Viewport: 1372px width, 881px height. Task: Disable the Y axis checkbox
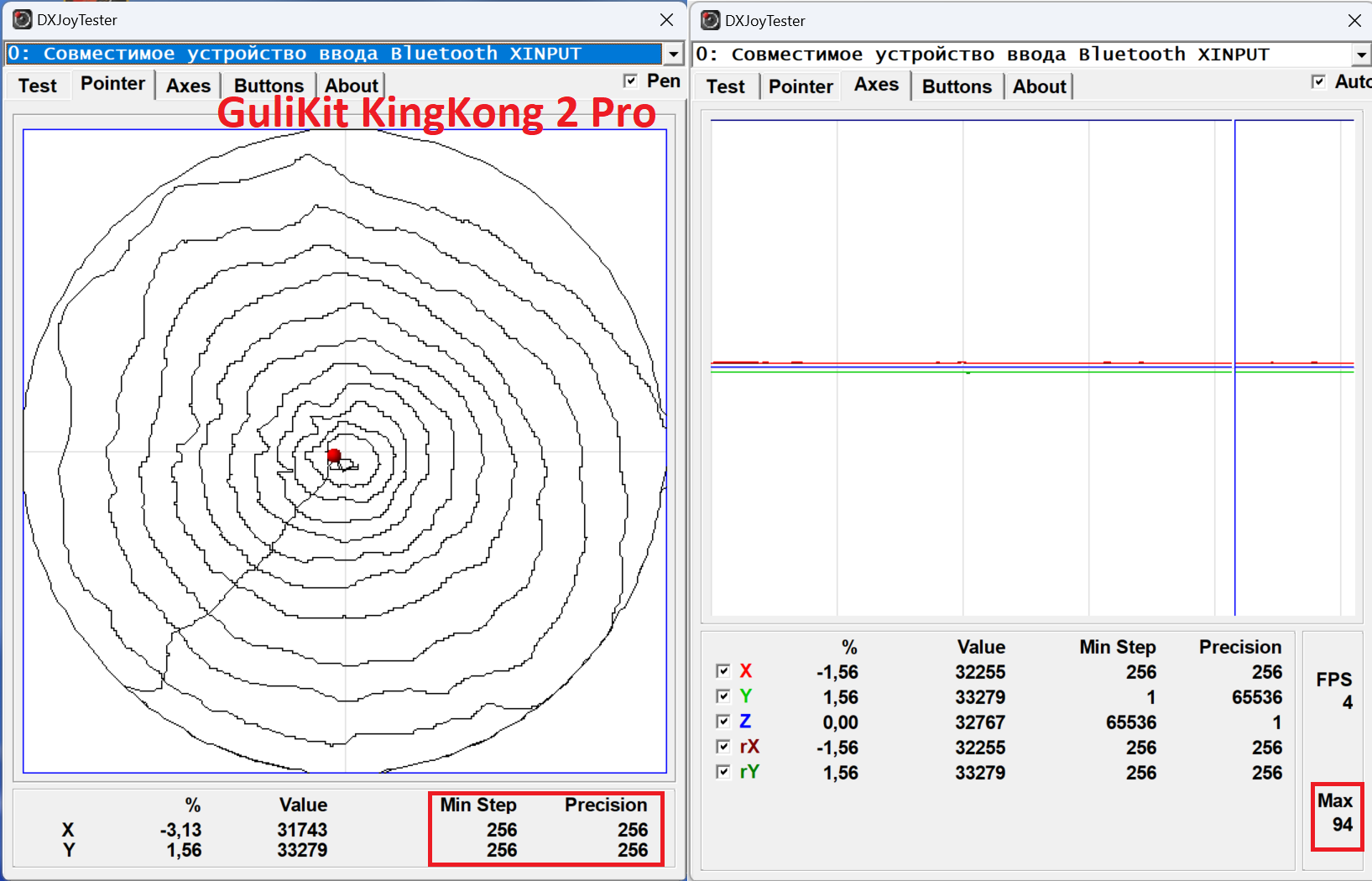coord(723,696)
